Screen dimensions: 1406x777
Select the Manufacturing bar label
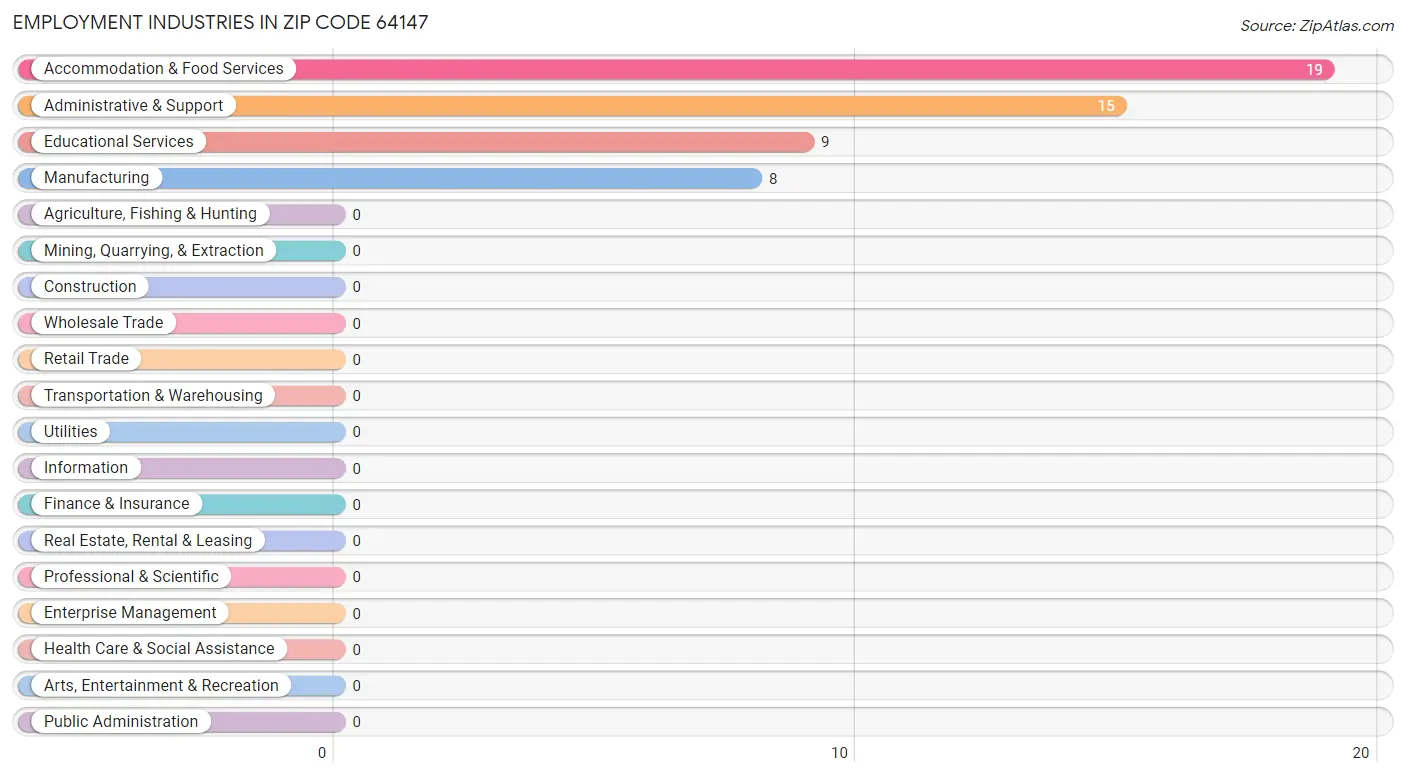97,178
